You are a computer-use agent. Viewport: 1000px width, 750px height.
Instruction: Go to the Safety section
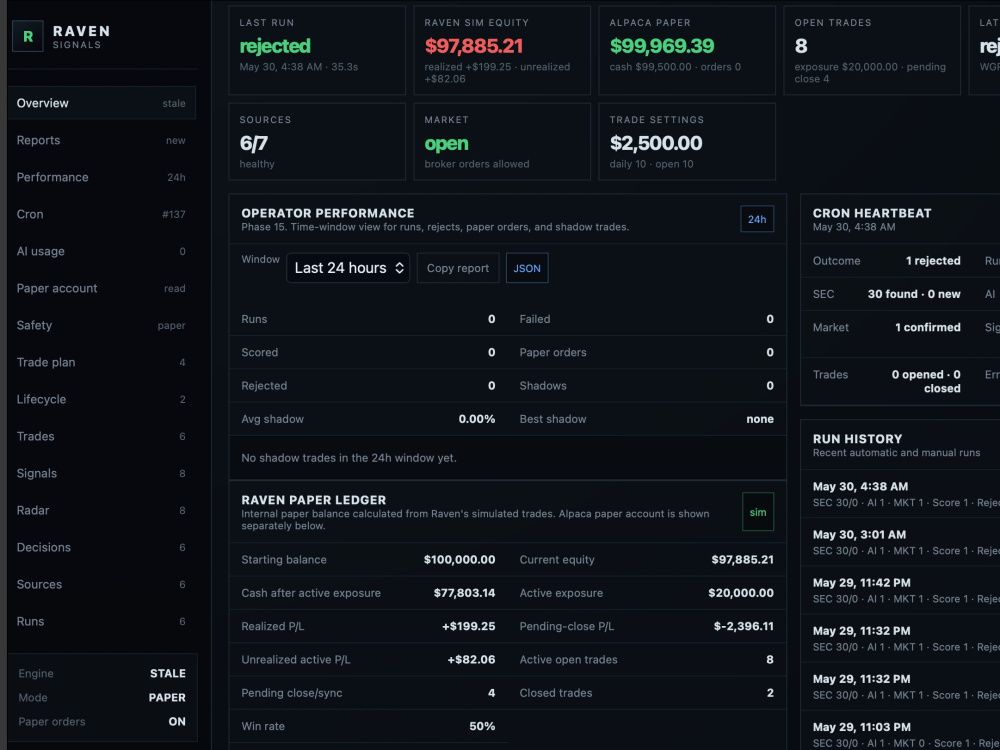pyautogui.click(x=101, y=325)
